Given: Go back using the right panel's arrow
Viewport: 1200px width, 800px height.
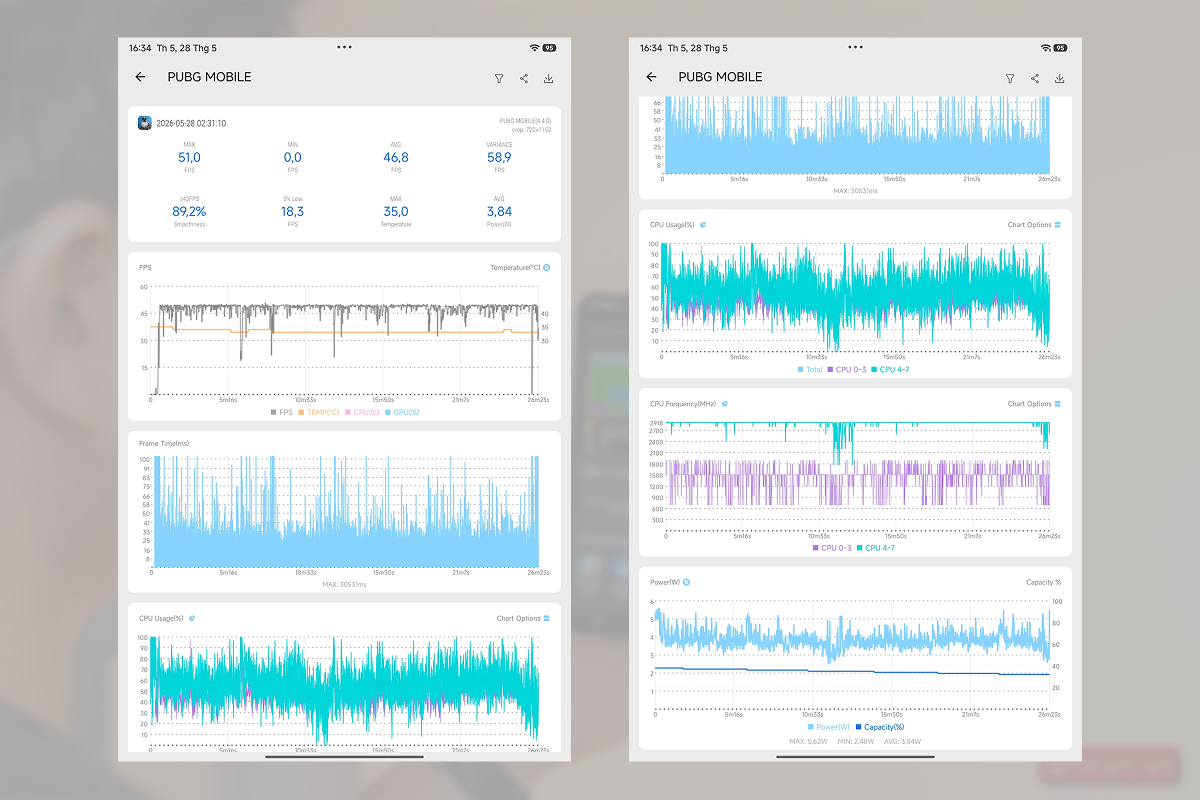Looking at the screenshot, I should click(651, 77).
